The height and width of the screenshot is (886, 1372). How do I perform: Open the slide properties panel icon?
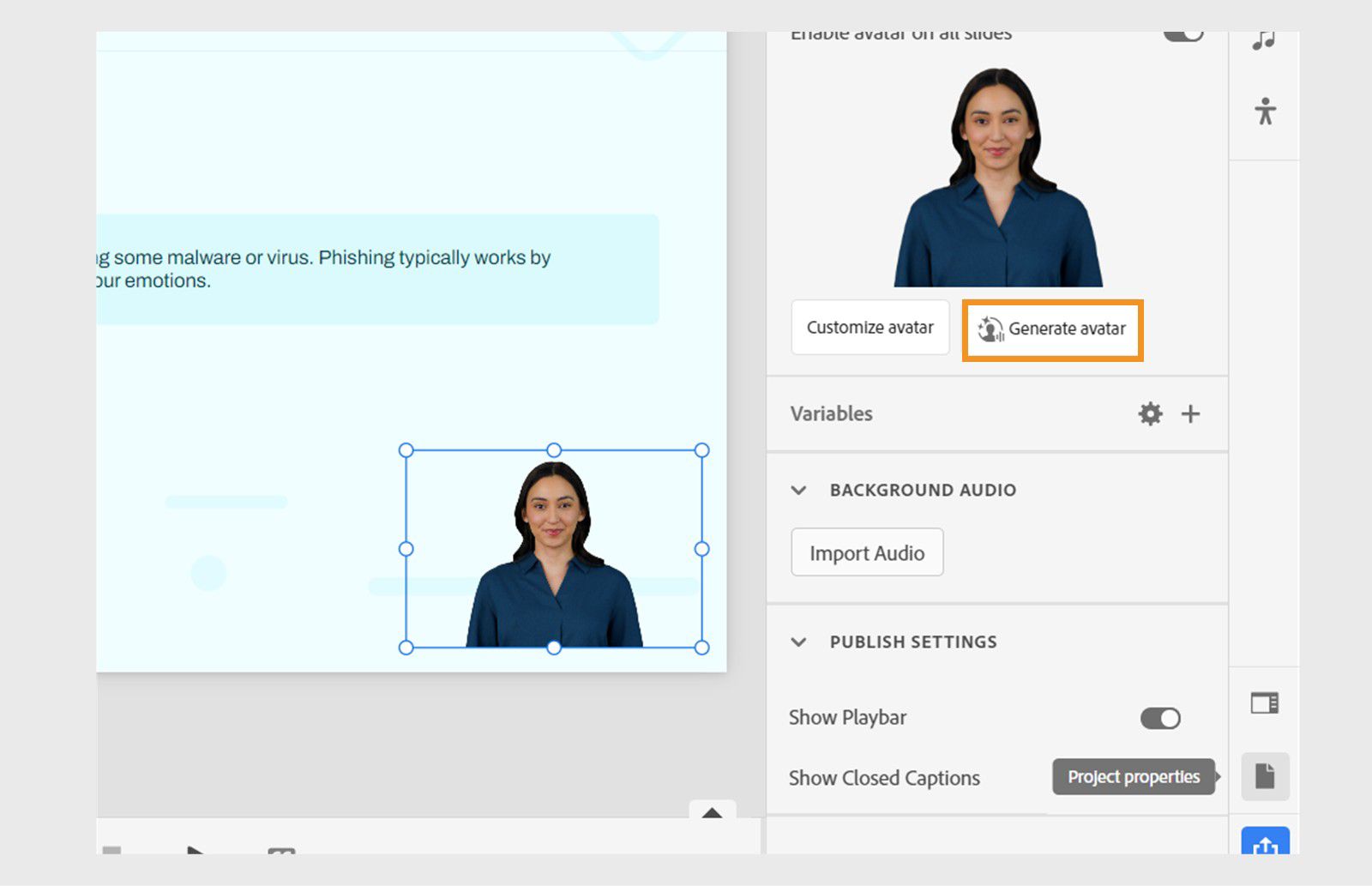[1265, 703]
